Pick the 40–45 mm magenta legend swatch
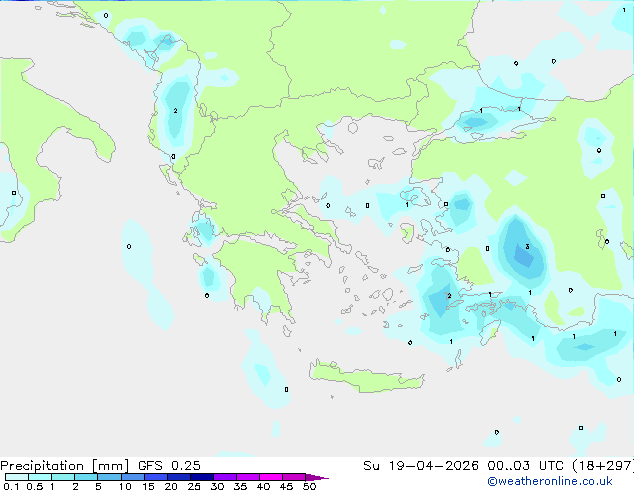Image resolution: width=634 pixels, height=490 pixels. tap(271, 477)
